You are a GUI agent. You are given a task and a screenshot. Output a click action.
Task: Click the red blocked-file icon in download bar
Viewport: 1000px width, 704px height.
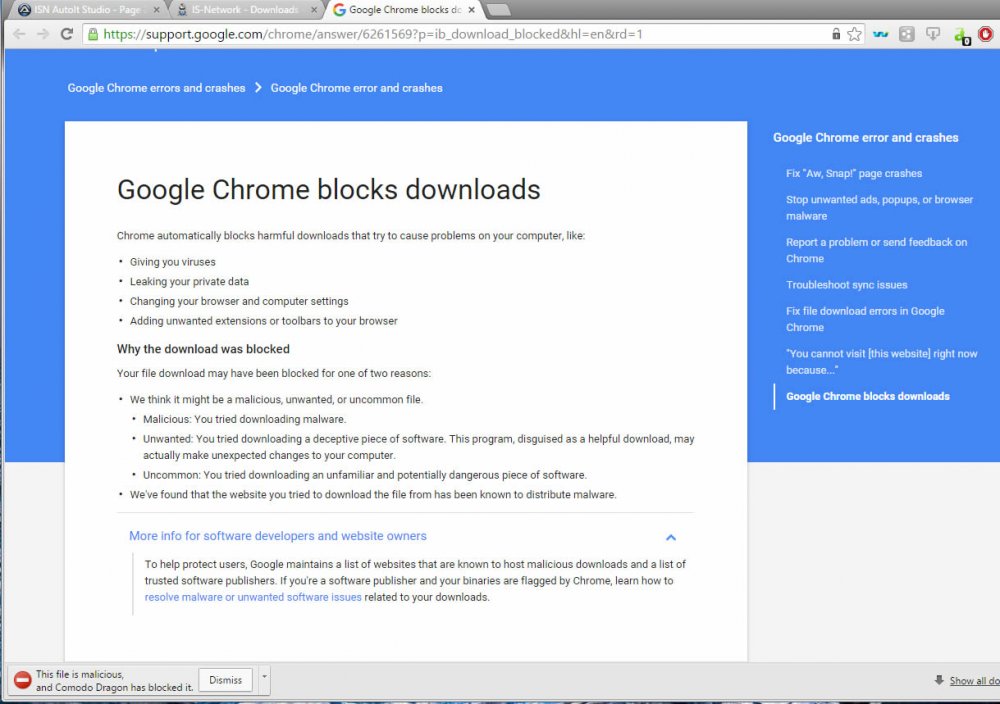click(x=22, y=680)
